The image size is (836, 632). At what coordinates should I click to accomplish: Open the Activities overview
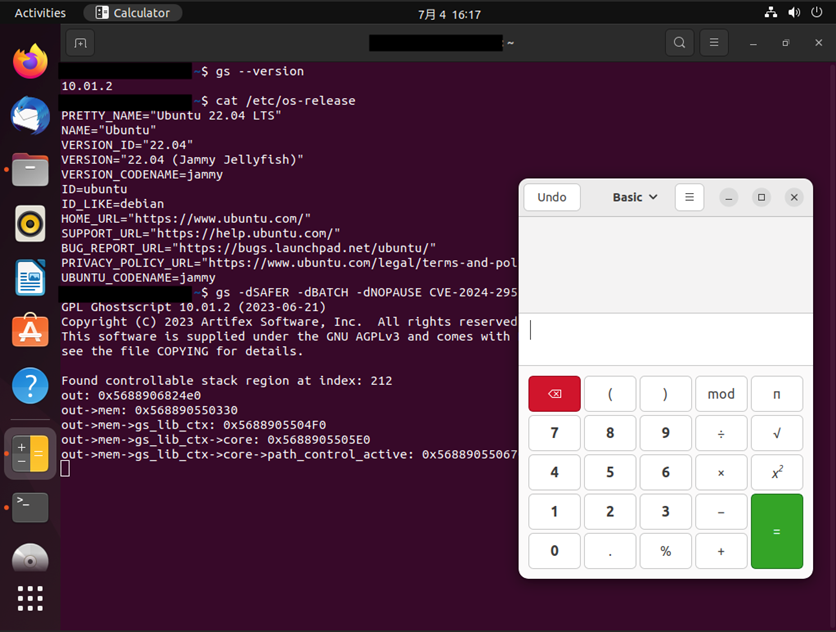(40, 13)
